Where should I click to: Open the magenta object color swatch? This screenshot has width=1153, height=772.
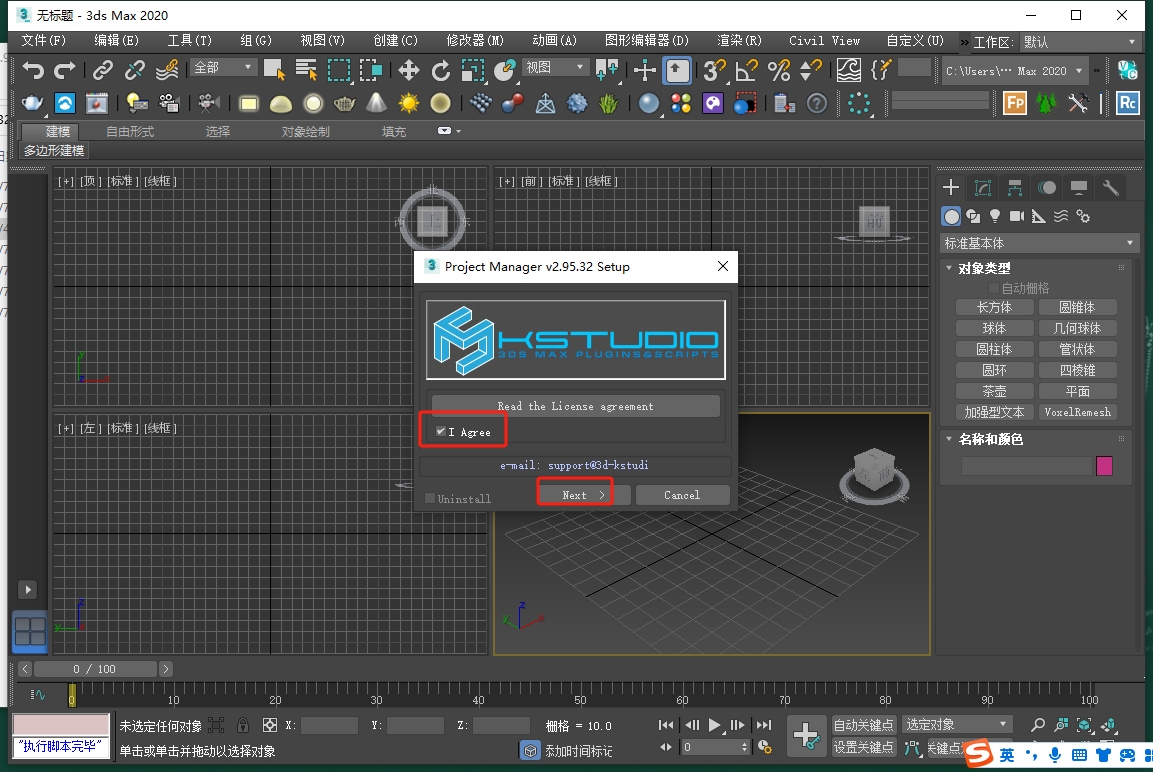1104,465
